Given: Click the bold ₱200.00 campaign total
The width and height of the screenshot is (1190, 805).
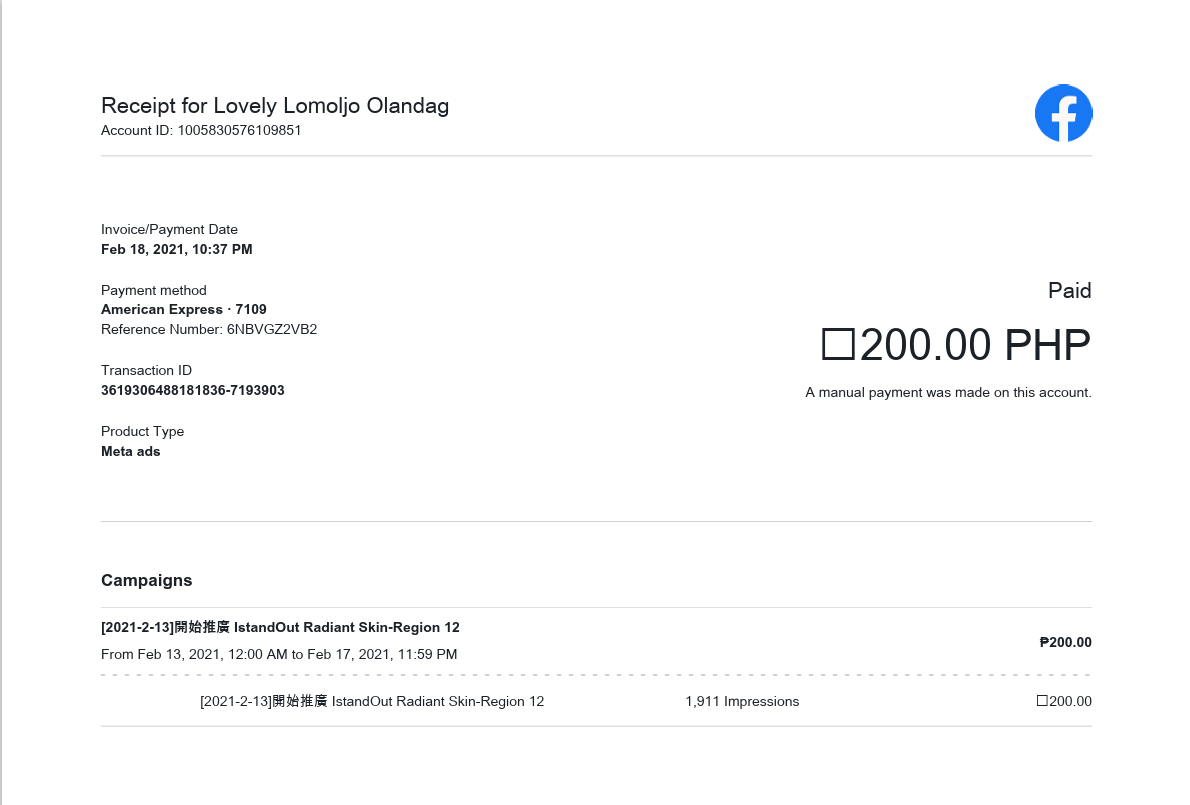Looking at the screenshot, I should 1065,642.
